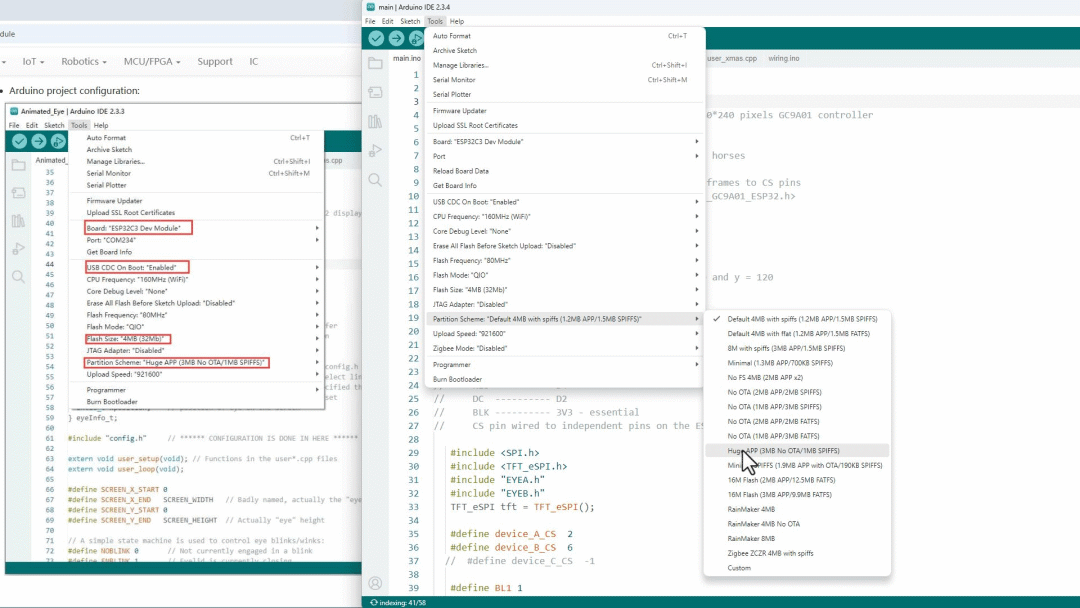The image size is (1080, 608).
Task: Click Sketchbook folder icon in Arduino IDE 2.3.3 sidebar
Action: click(19, 165)
